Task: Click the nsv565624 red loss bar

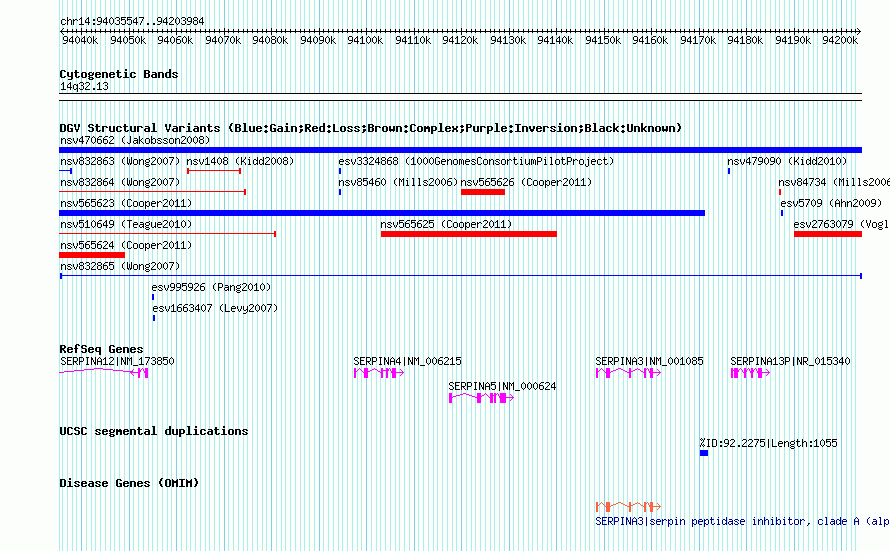Action: 92,255
